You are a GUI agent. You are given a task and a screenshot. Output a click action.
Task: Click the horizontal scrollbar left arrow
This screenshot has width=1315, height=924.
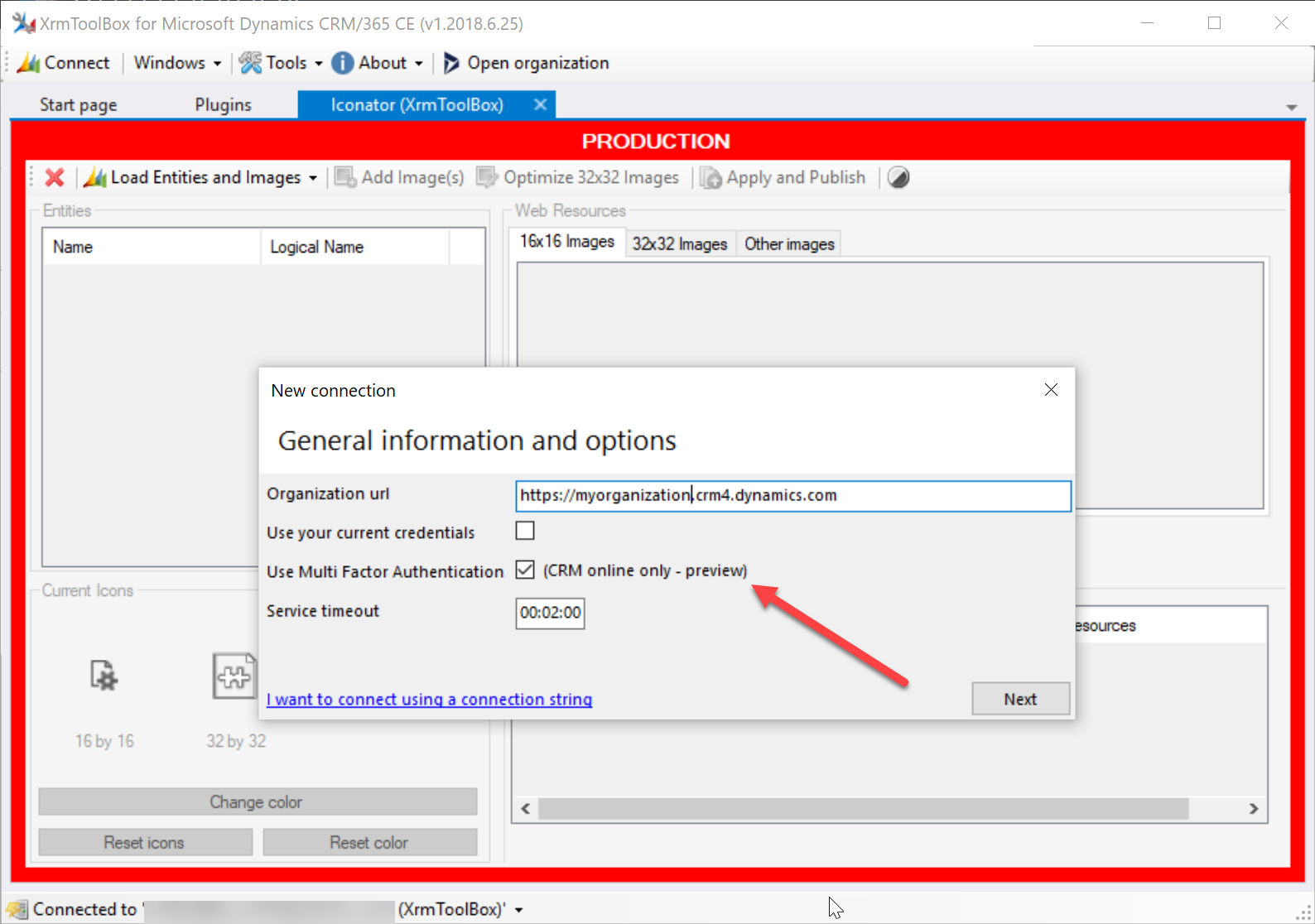(x=526, y=808)
